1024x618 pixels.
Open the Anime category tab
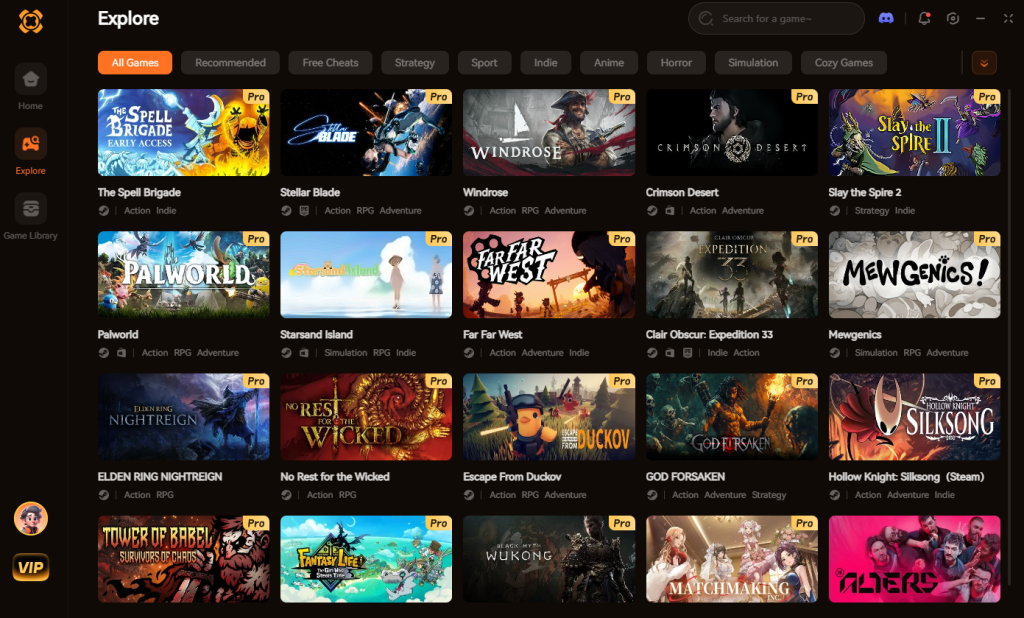(x=609, y=63)
